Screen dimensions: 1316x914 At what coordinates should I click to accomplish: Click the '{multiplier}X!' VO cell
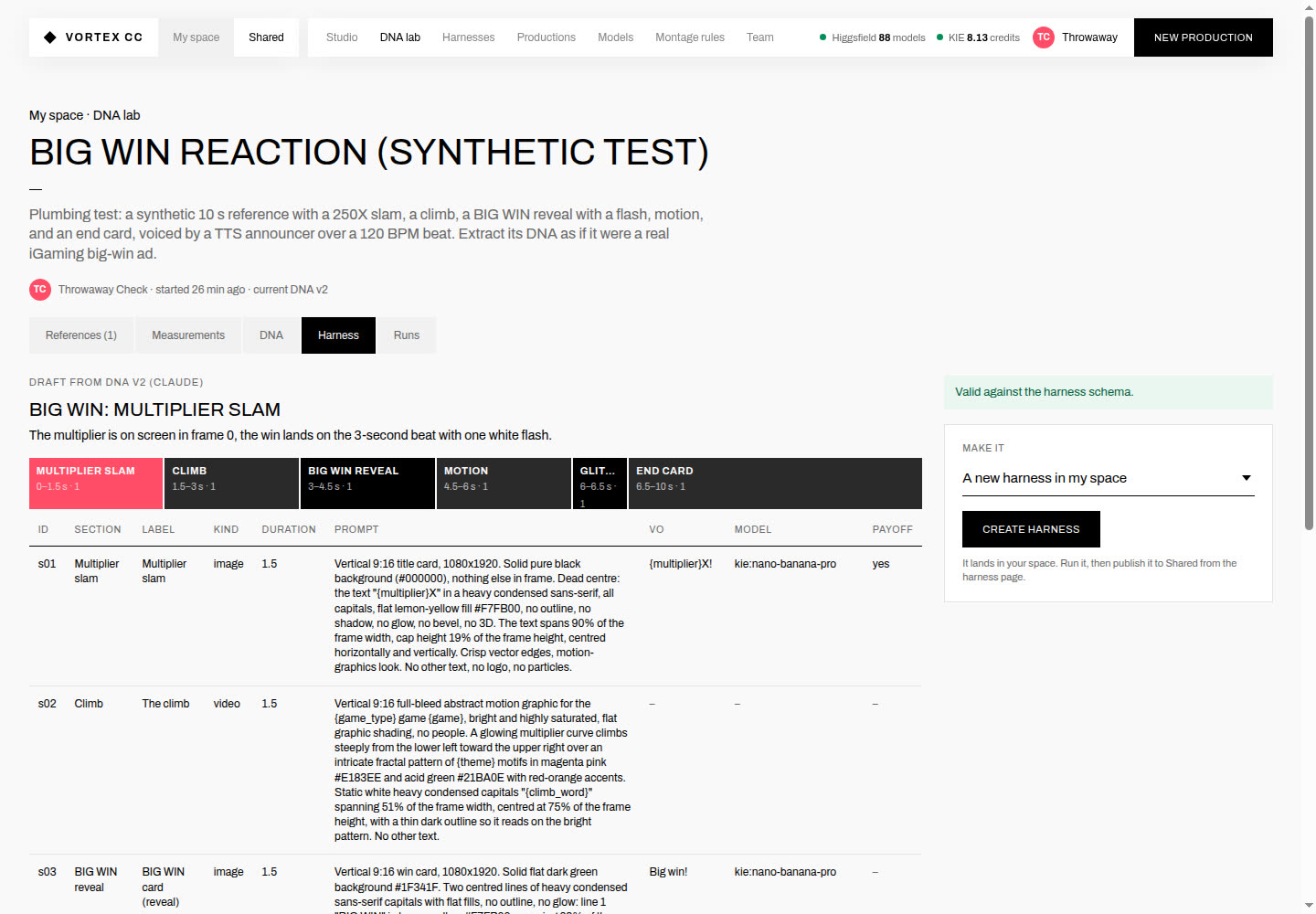pyautogui.click(x=681, y=564)
